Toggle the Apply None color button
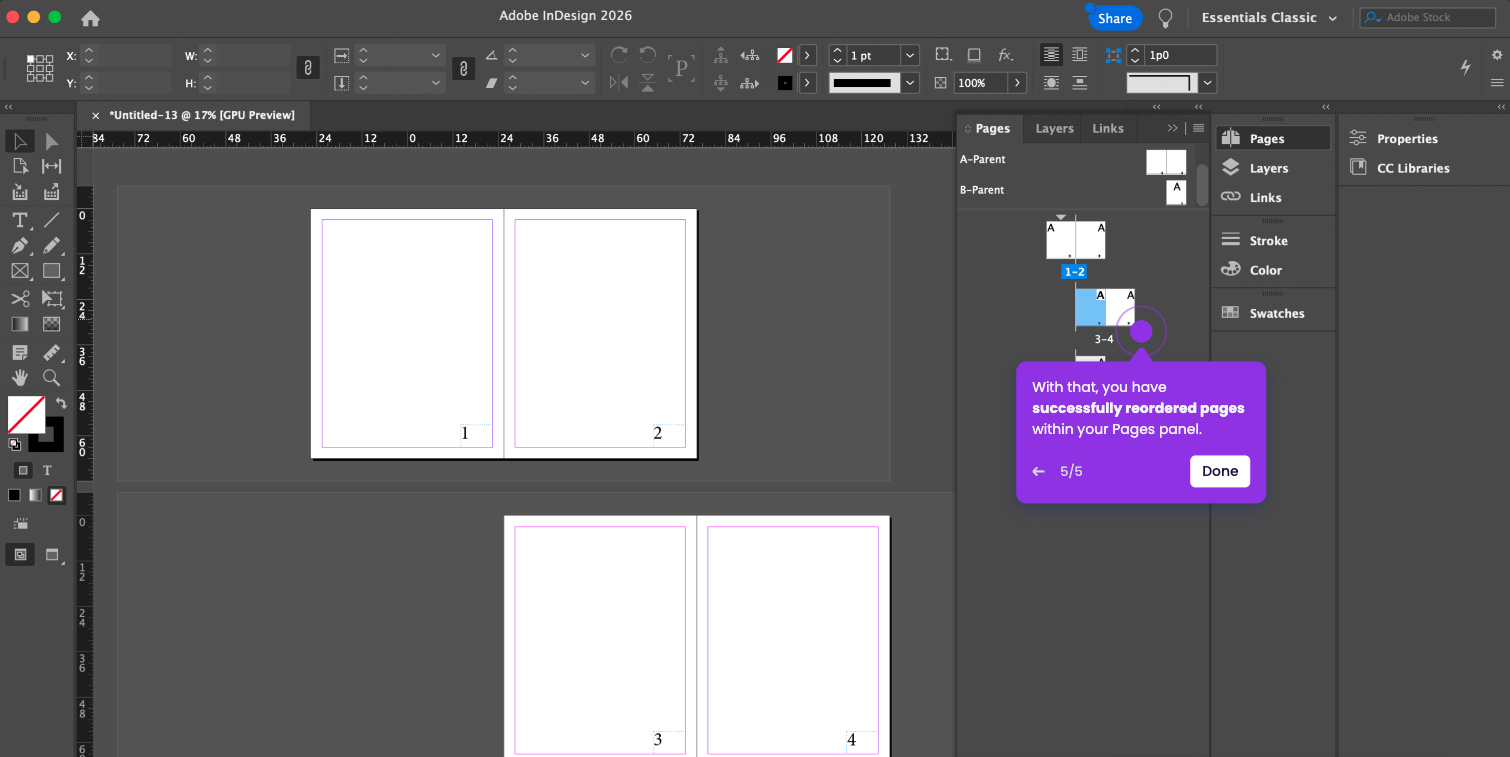 (57, 495)
